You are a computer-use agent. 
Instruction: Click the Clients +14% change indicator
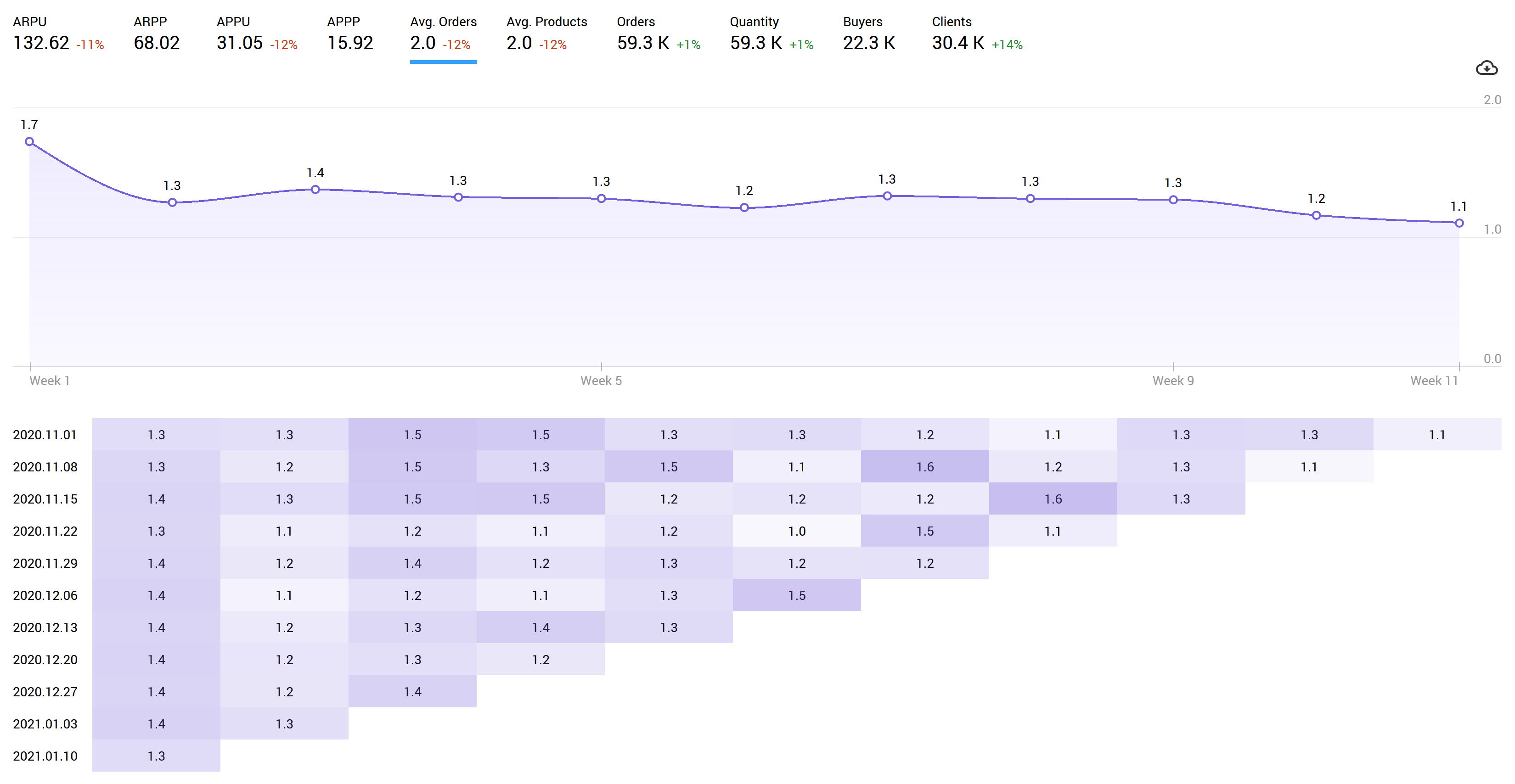(1008, 45)
